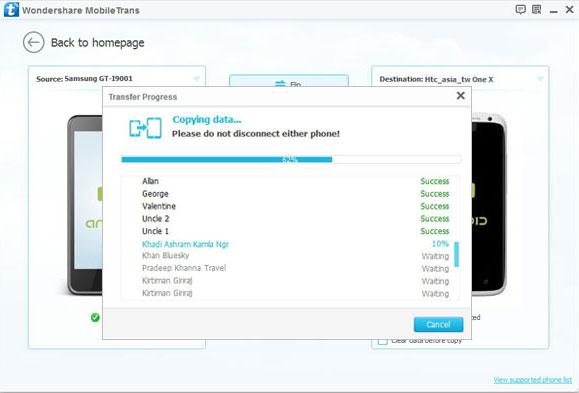Click Destination: Htc_asia_tw One X label
The height and width of the screenshot is (393, 579).
pyautogui.click(x=436, y=79)
